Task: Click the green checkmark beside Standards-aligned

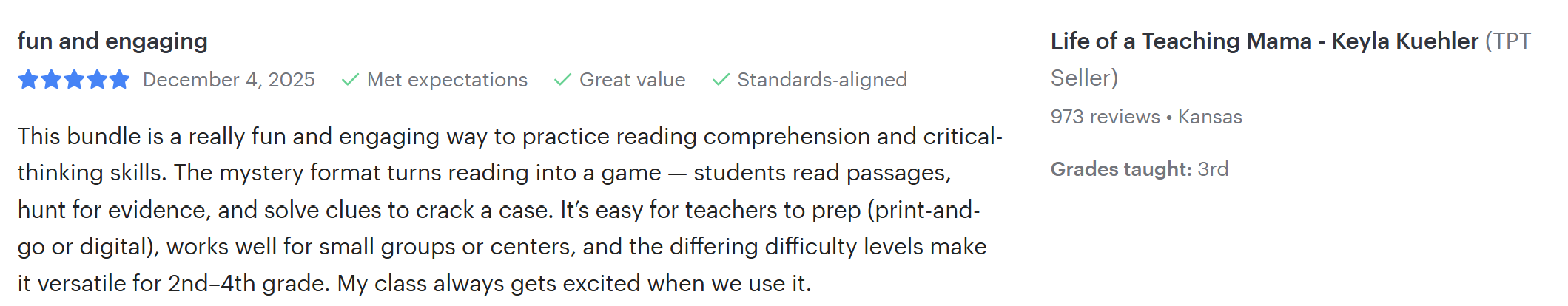Action: (x=721, y=80)
